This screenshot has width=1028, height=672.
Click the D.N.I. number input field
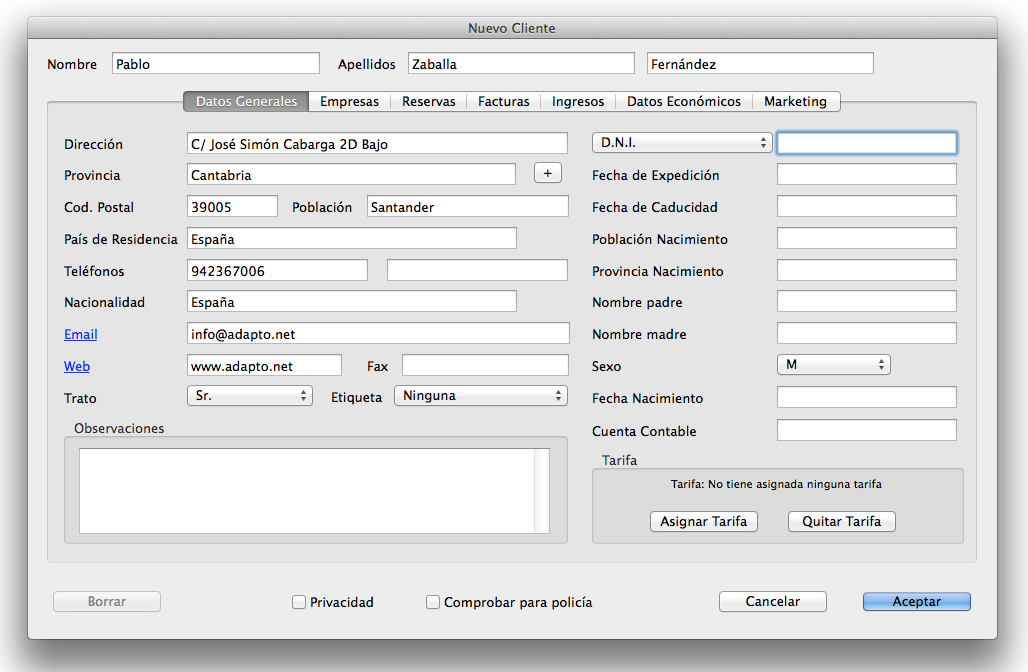[x=867, y=143]
